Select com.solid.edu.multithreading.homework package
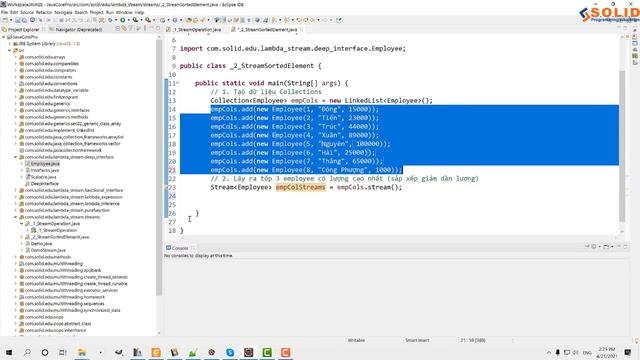The image size is (640, 360). (x=62, y=297)
